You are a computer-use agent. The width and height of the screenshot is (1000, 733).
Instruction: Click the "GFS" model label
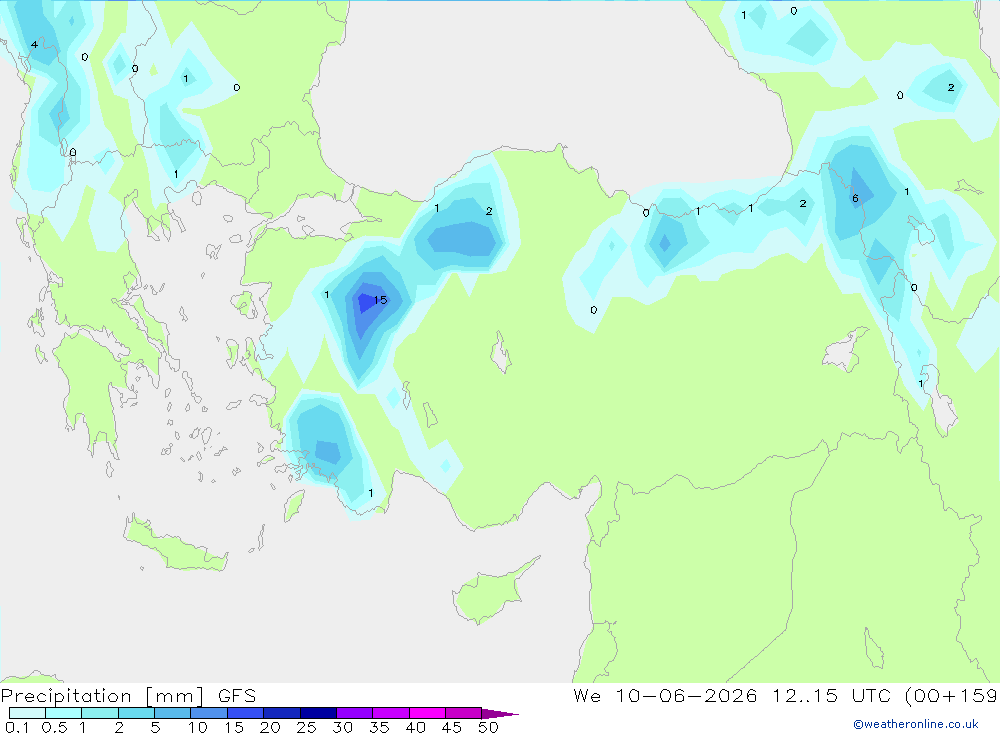237,696
